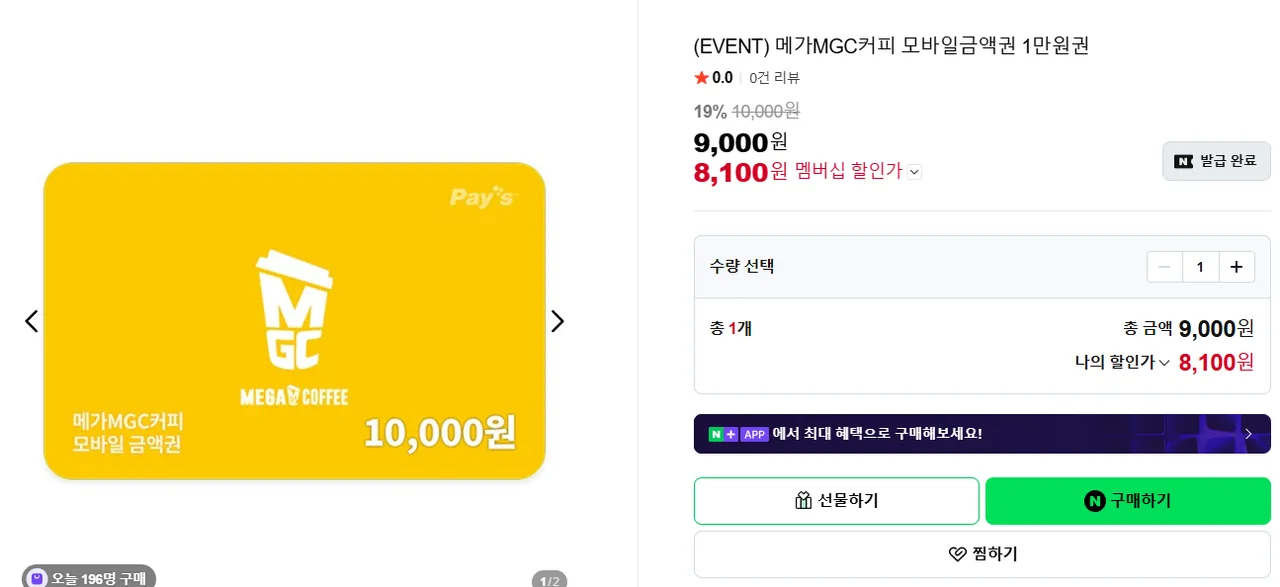
Task: Open the 0건 리뷰 reviews link
Action: click(x=774, y=78)
